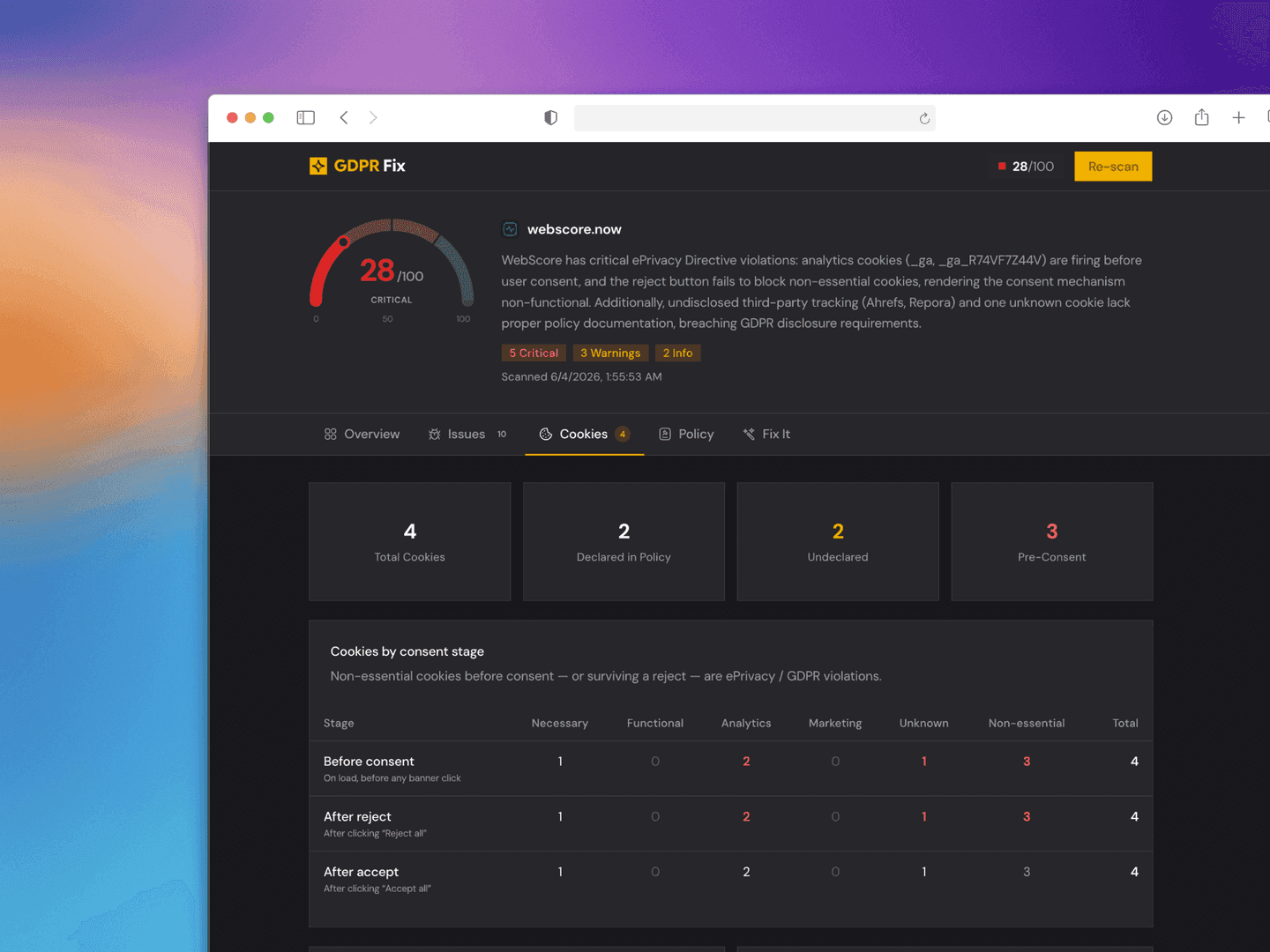Click the Declared in Policy card

pyautogui.click(x=624, y=541)
